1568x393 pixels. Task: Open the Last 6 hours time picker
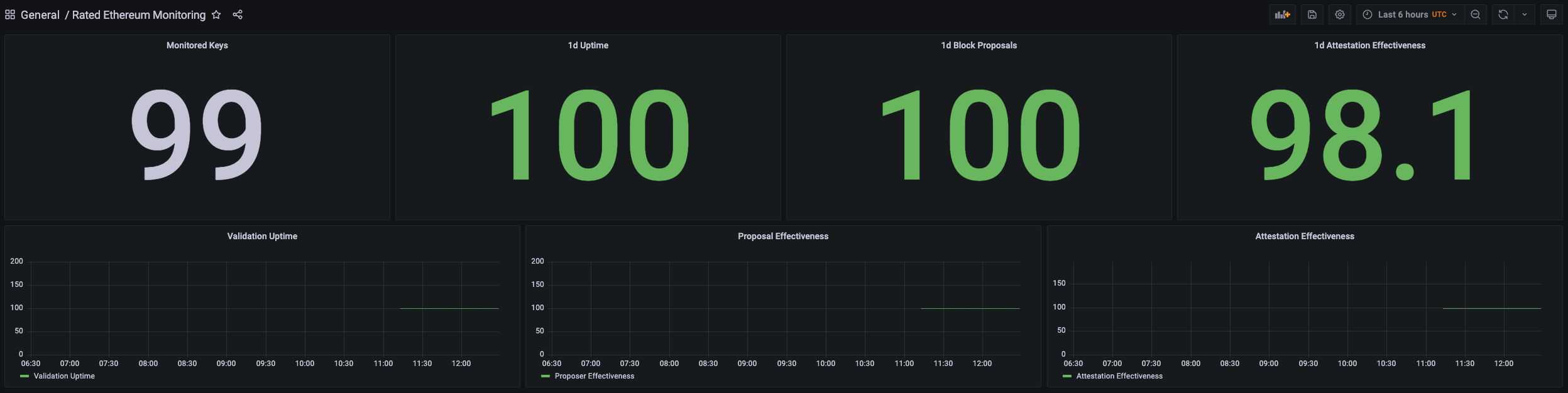coord(1410,14)
